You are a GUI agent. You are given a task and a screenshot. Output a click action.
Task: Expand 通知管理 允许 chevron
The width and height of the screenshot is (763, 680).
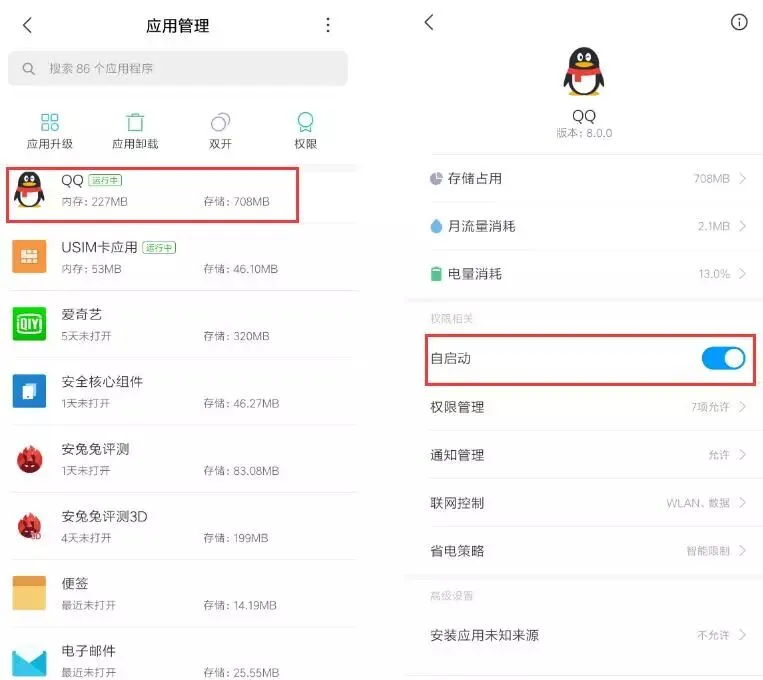point(742,455)
